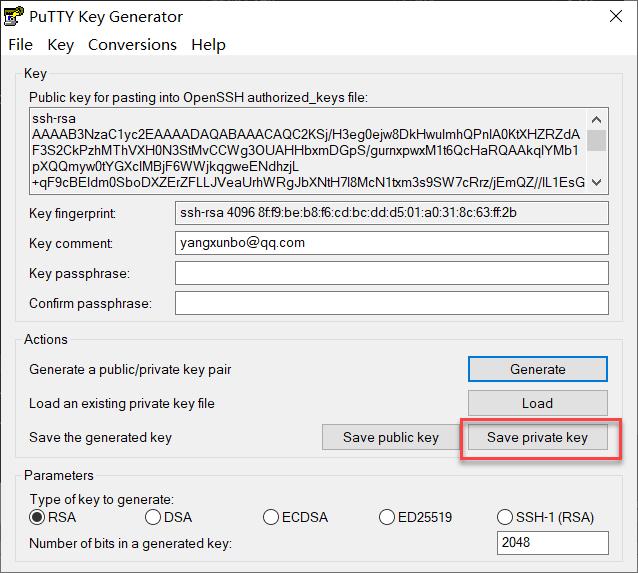Click the Save public key button
This screenshot has width=638, height=573.
click(x=390, y=437)
